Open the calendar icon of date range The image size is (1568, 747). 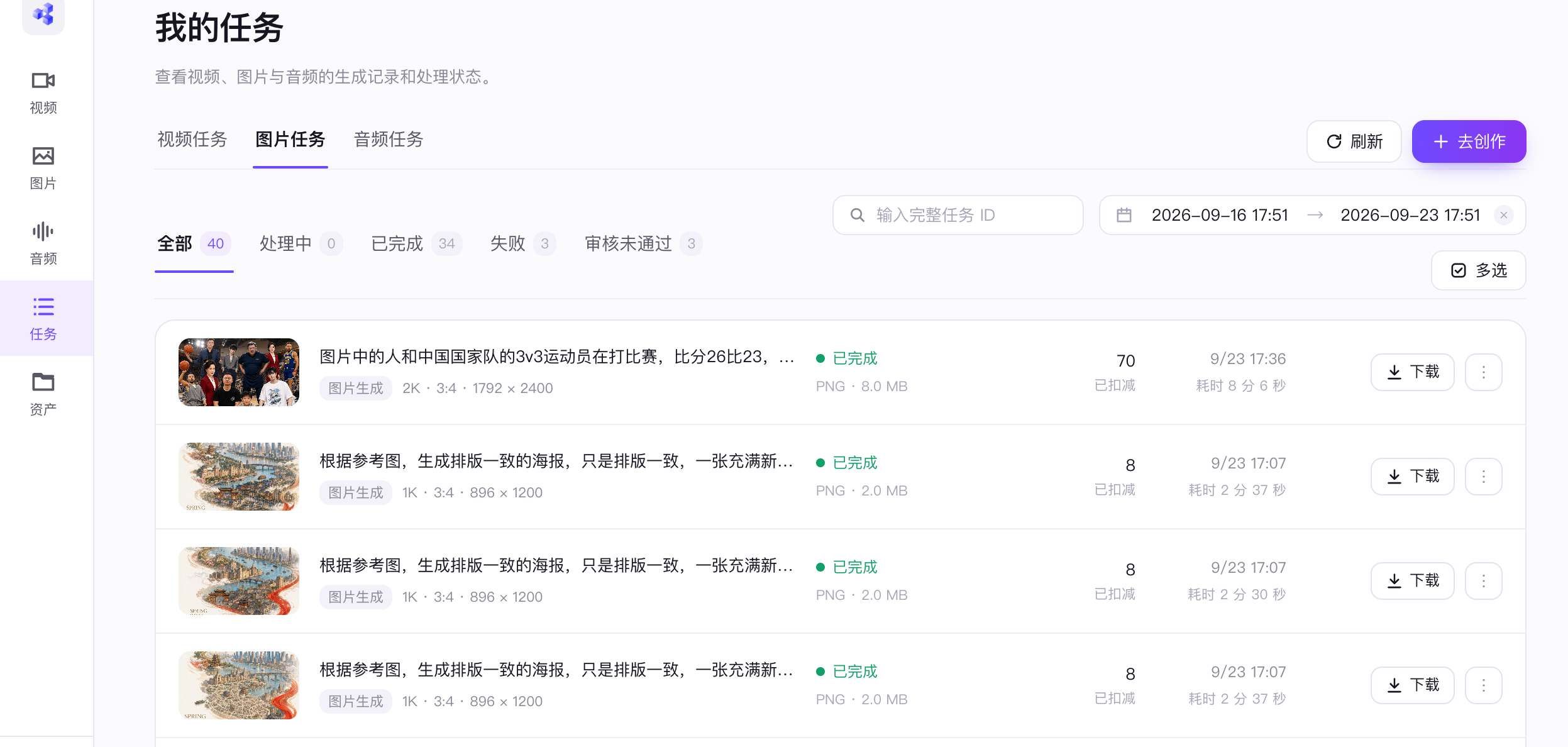point(1124,215)
